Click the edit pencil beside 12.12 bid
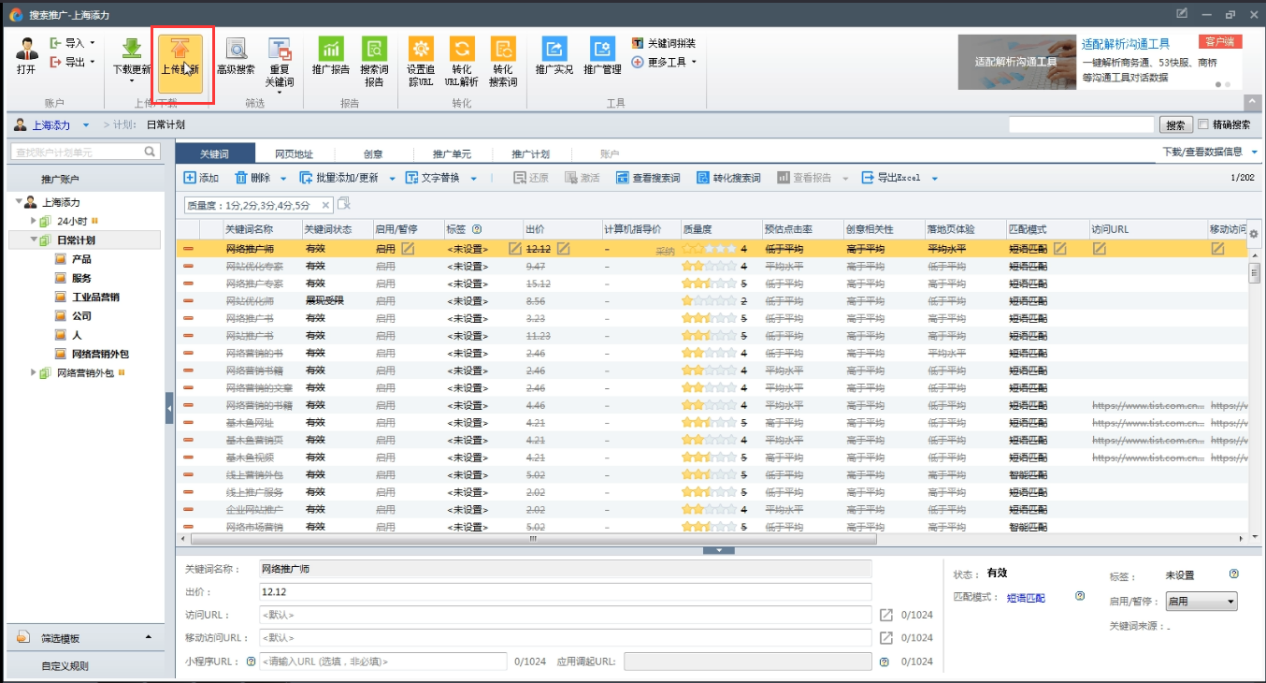 point(563,248)
